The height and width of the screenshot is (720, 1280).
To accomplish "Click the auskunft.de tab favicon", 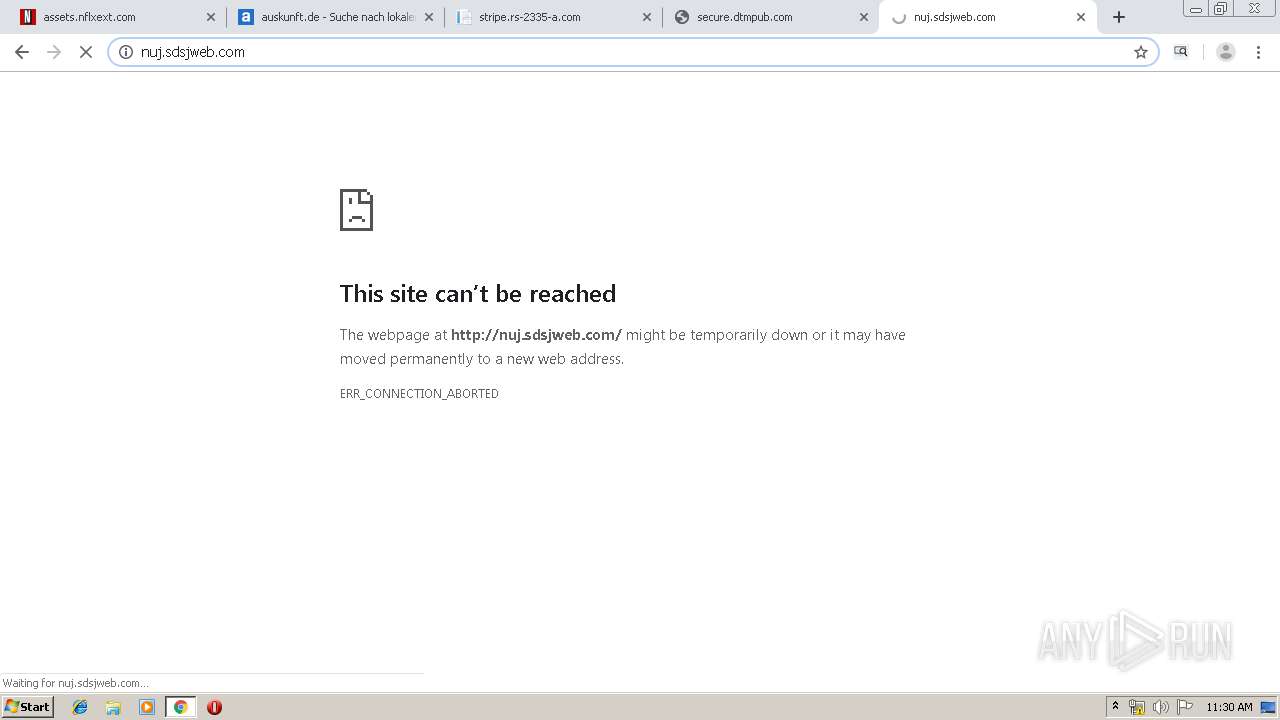I will tap(246, 17).
